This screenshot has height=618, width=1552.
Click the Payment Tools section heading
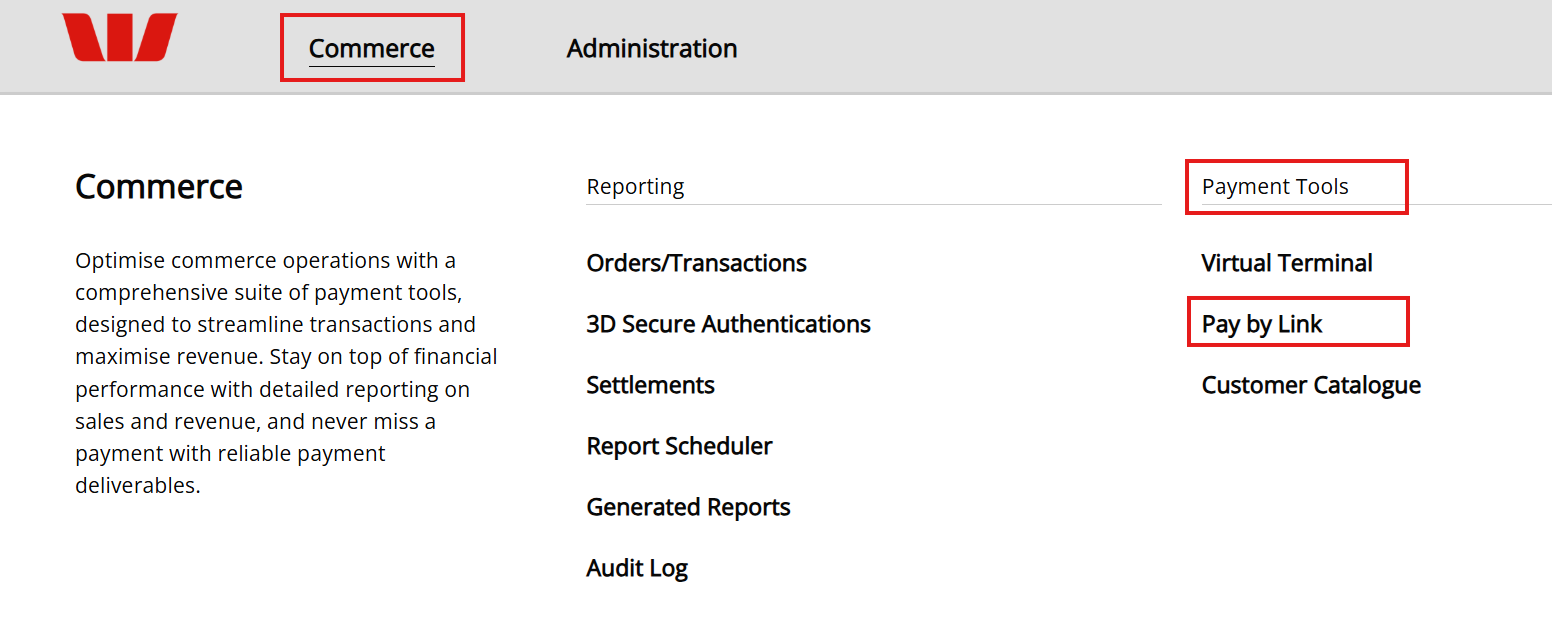[x=1275, y=187]
